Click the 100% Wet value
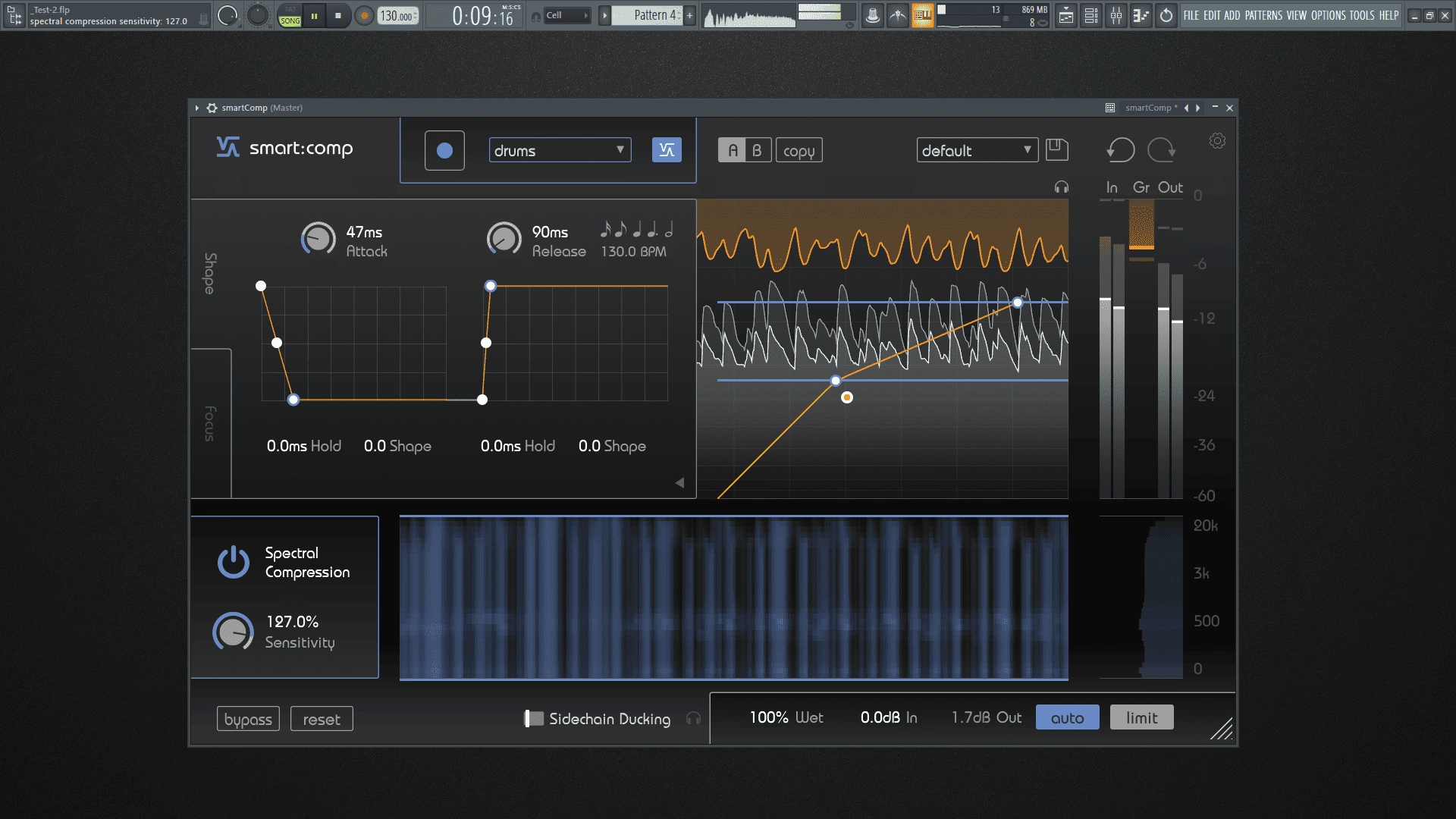Viewport: 1456px width, 819px height. point(769,717)
